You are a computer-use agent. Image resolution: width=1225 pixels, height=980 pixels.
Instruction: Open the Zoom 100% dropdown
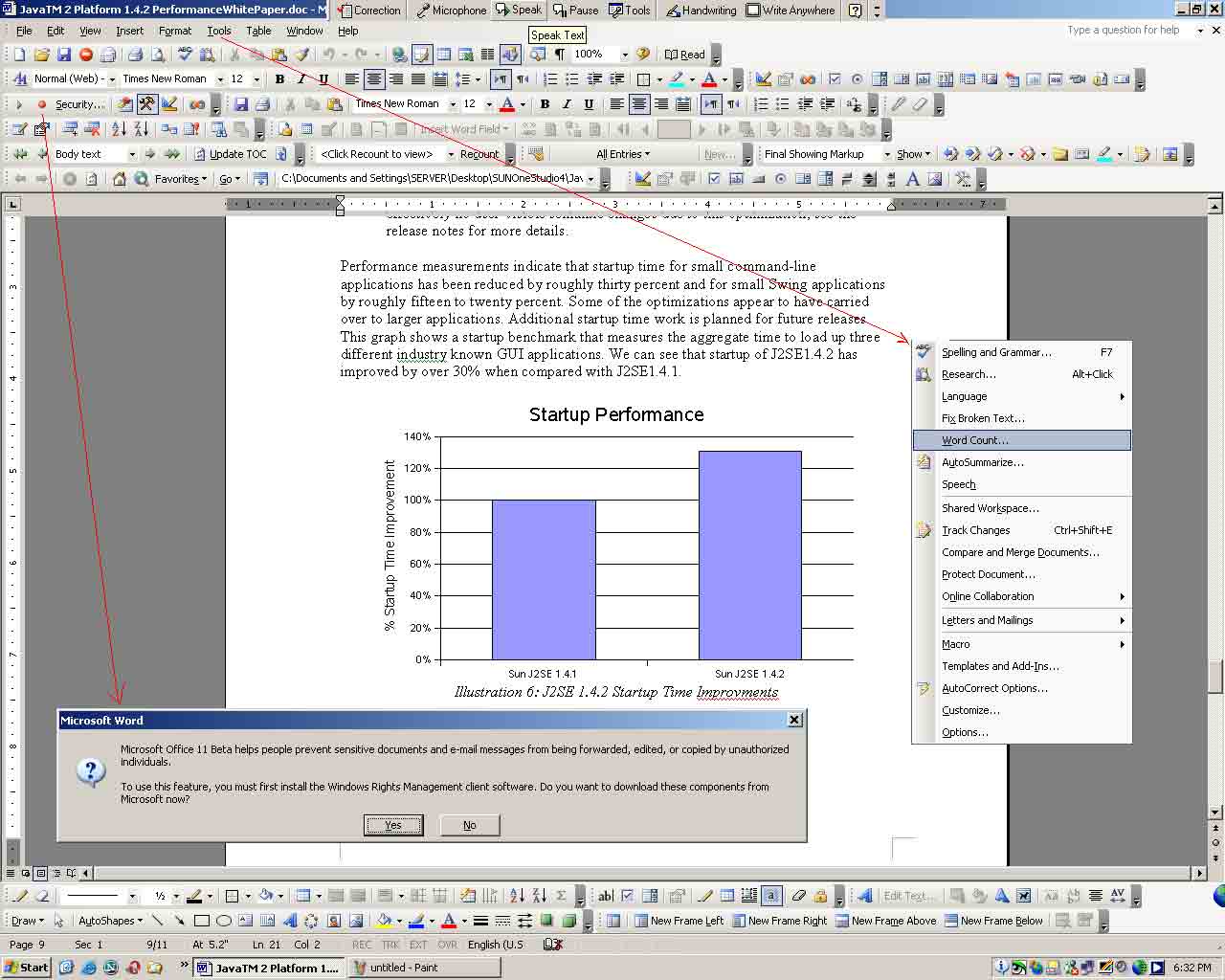tap(625, 55)
